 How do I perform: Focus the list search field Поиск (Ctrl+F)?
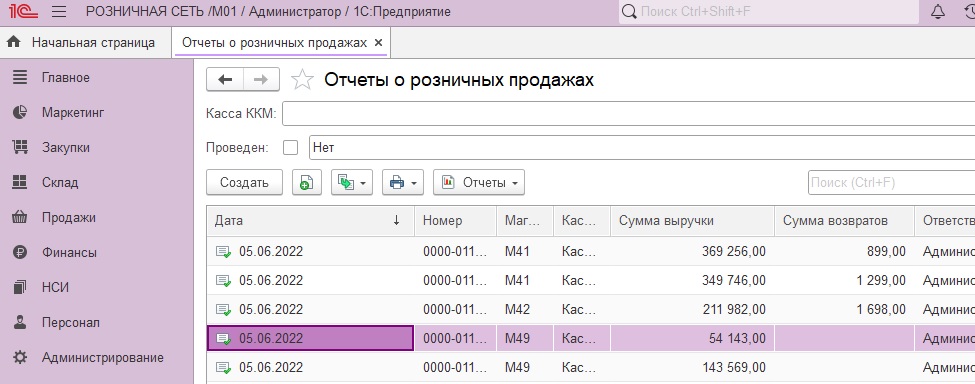click(x=892, y=183)
